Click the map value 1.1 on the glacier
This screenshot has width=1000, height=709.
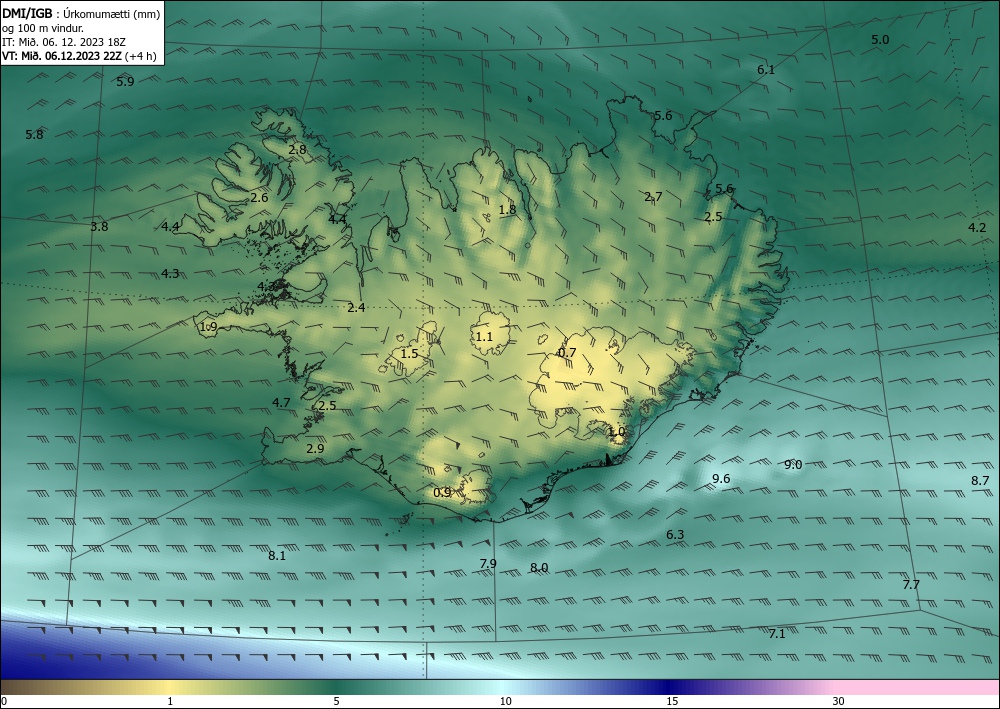point(484,337)
